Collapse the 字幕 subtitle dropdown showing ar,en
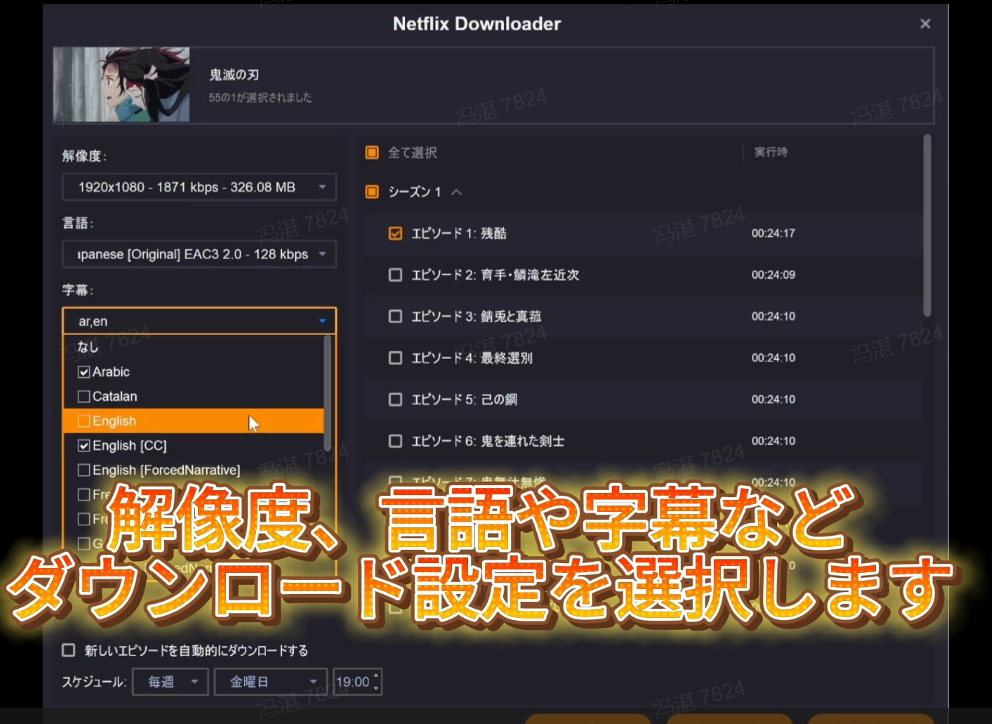The image size is (992, 724). pos(199,321)
